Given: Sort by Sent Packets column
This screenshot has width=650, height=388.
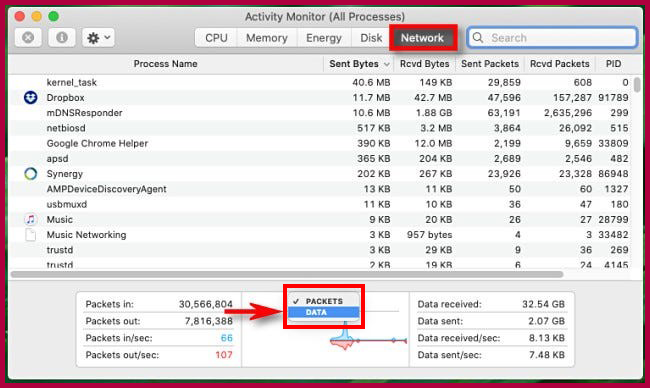Looking at the screenshot, I should (490, 64).
